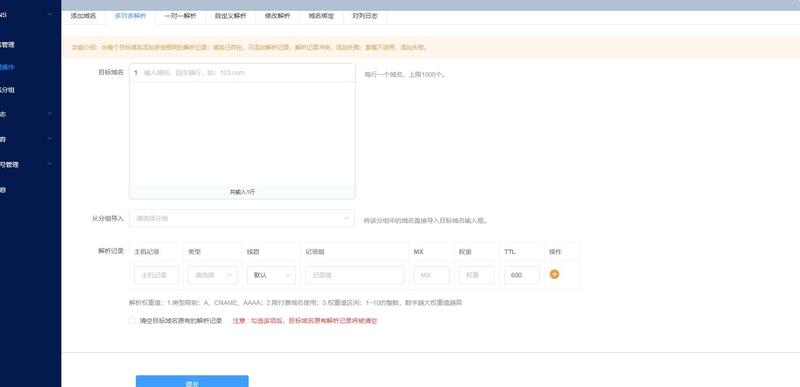Collapse the DNS sidebar section chevron
Image resolution: width=800 pixels, height=387 pixels.
pos(49,15)
